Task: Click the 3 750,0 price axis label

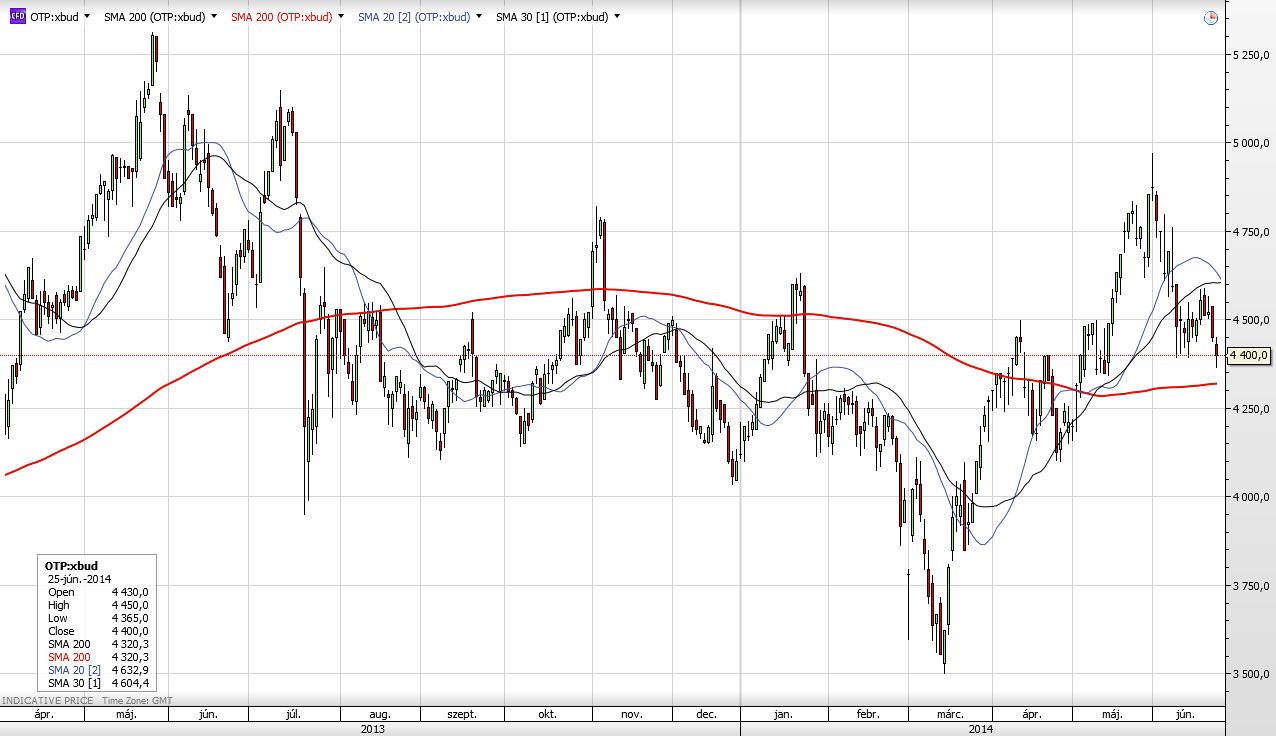Action: [1250, 585]
